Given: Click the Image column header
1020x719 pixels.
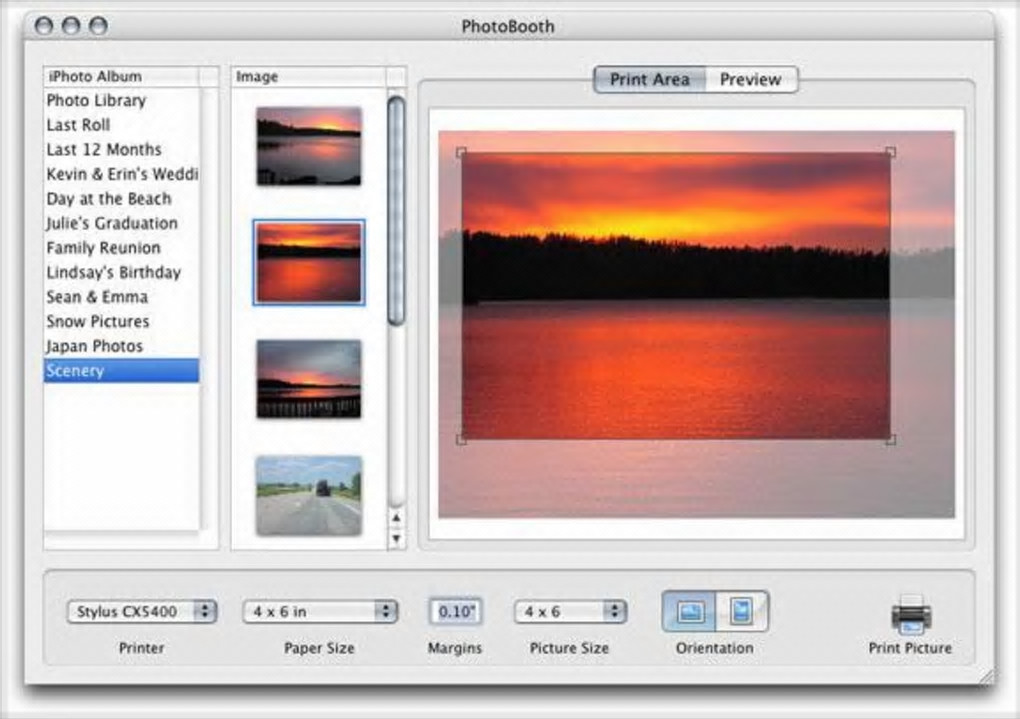Looking at the screenshot, I should (309, 77).
